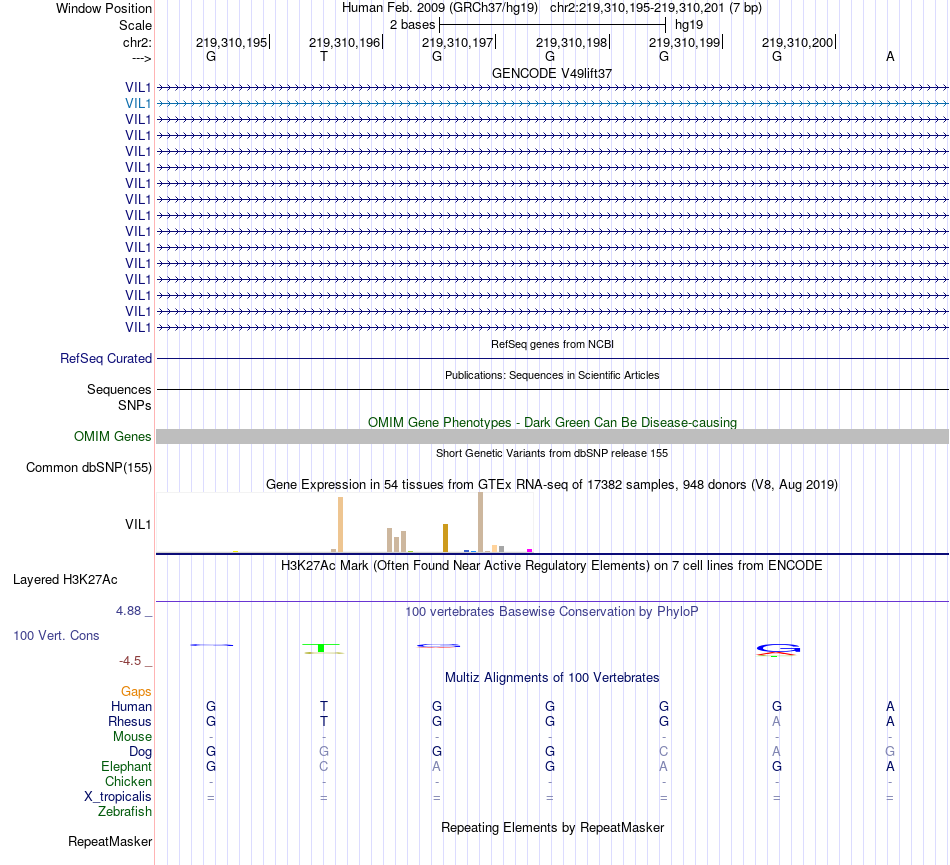950x865 pixels.
Task: Click the Window Position label
Action: point(104,8)
